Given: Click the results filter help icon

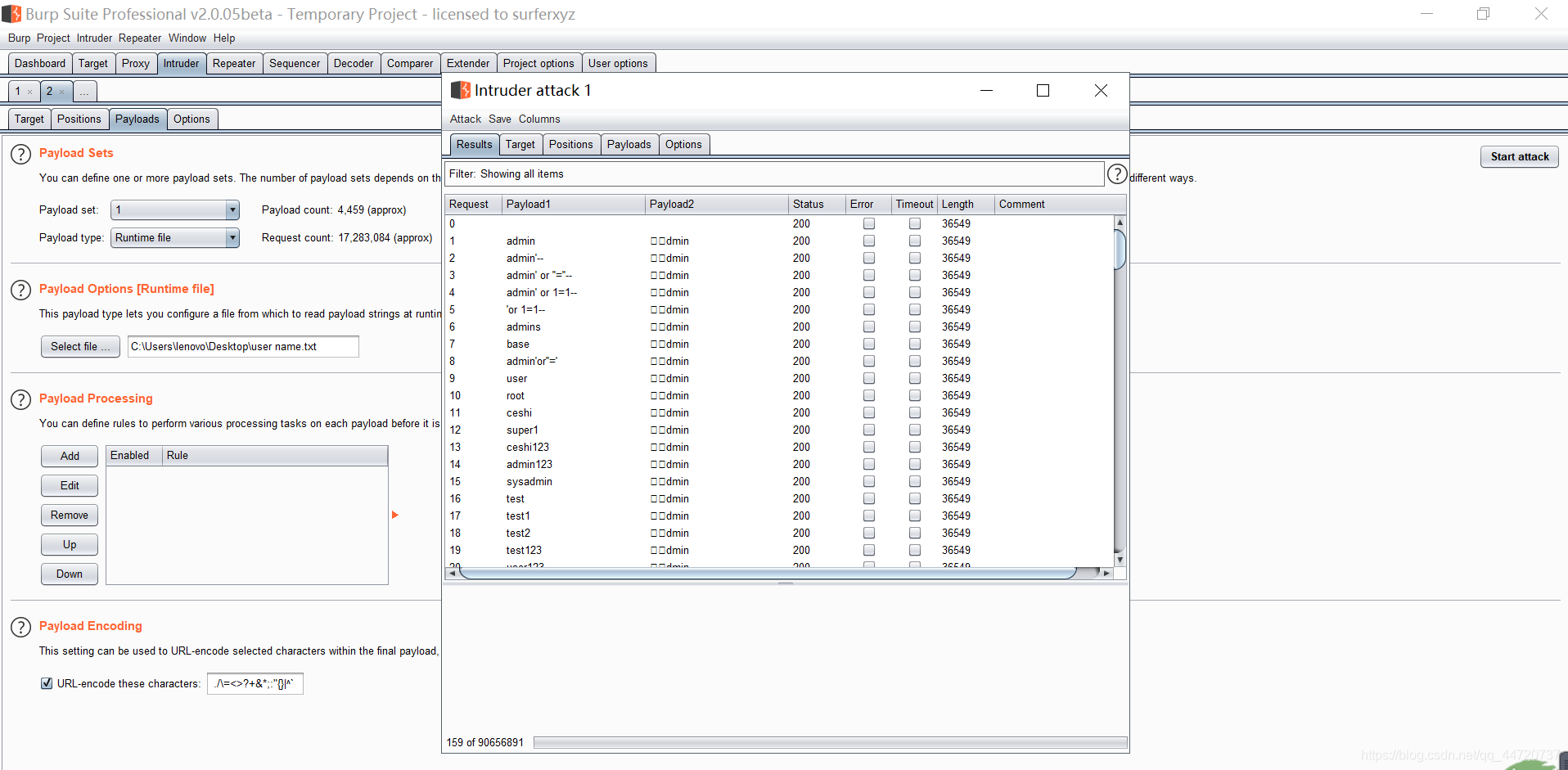Looking at the screenshot, I should tap(1117, 173).
